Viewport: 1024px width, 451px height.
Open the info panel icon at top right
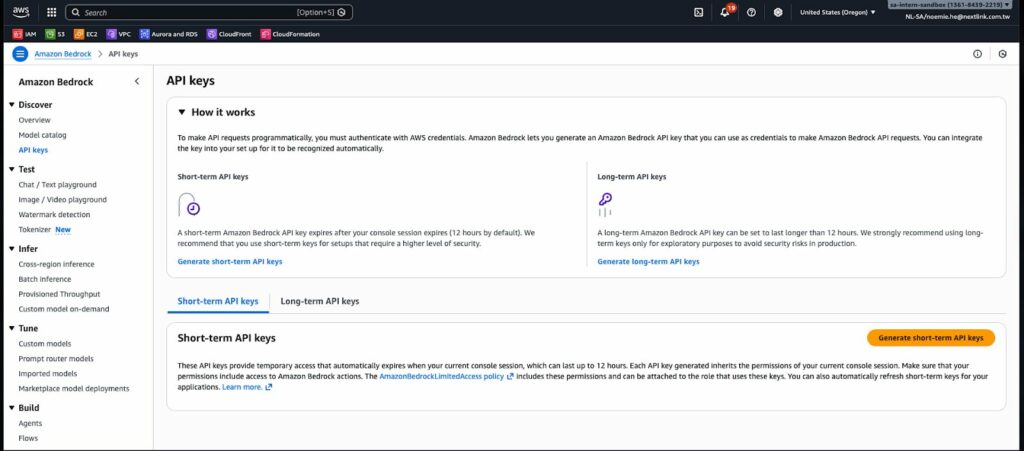977,54
